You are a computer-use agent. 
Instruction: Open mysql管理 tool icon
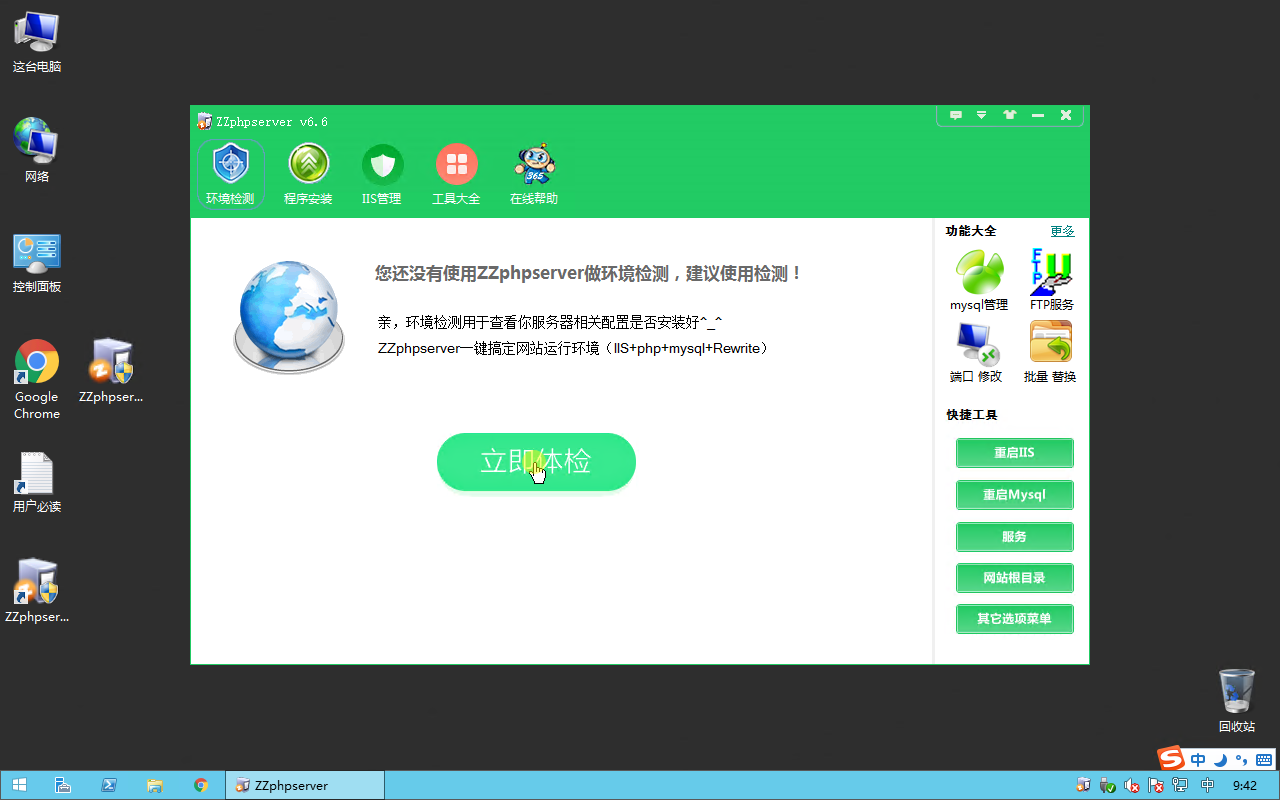pos(979,279)
